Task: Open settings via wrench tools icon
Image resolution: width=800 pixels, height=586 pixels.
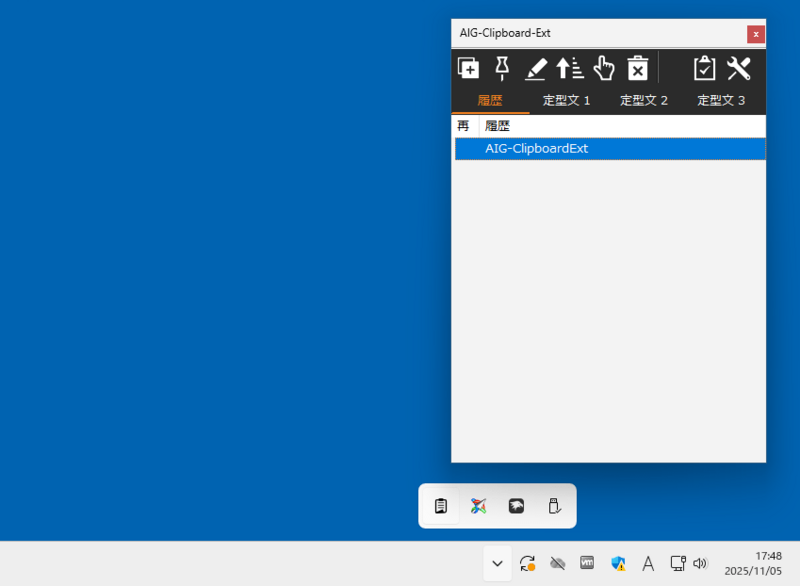Action: [x=739, y=68]
